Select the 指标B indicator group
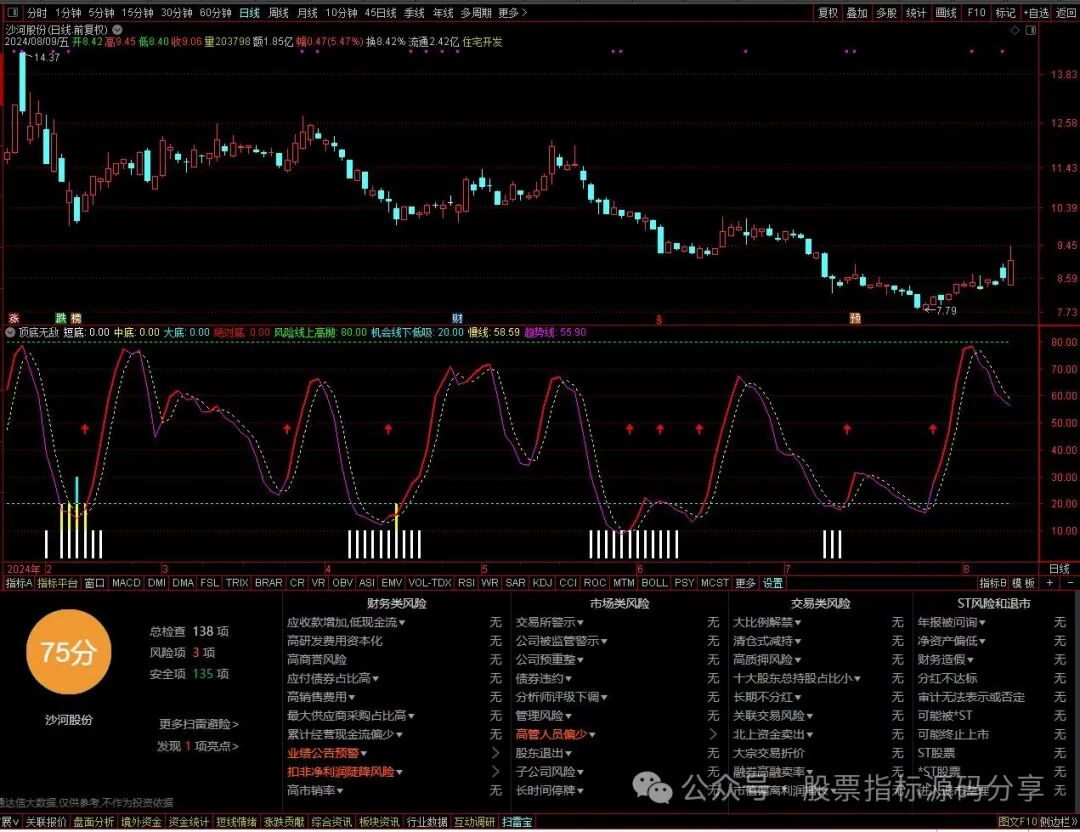 [x=993, y=583]
